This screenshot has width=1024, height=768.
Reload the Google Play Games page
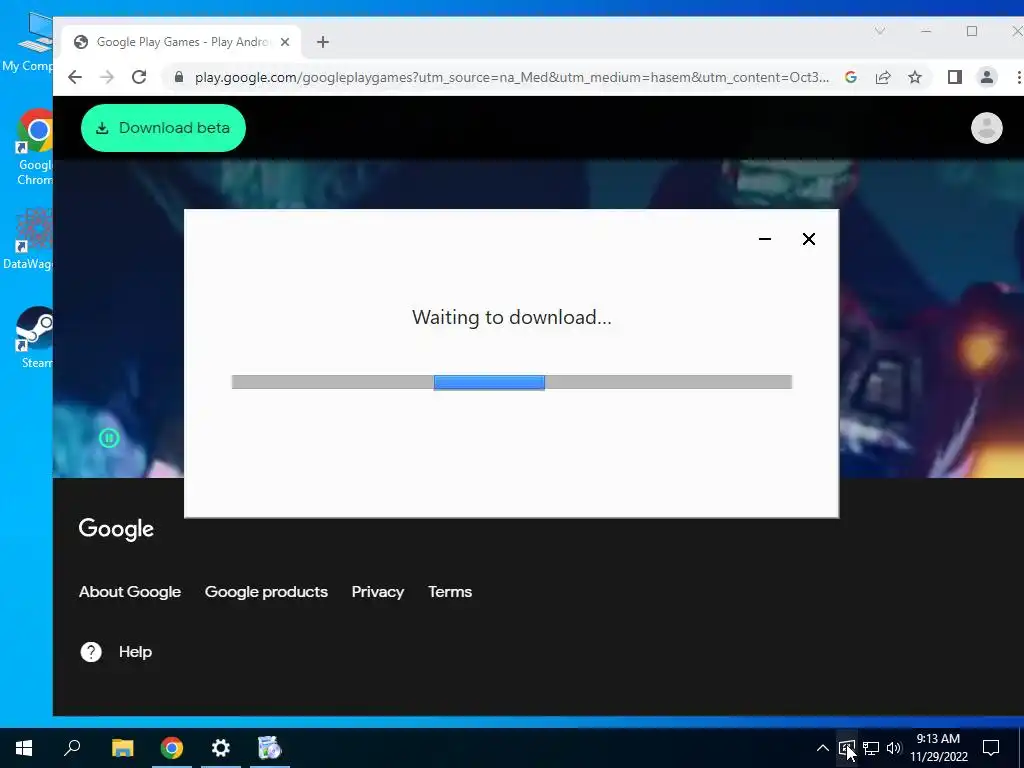(x=139, y=77)
